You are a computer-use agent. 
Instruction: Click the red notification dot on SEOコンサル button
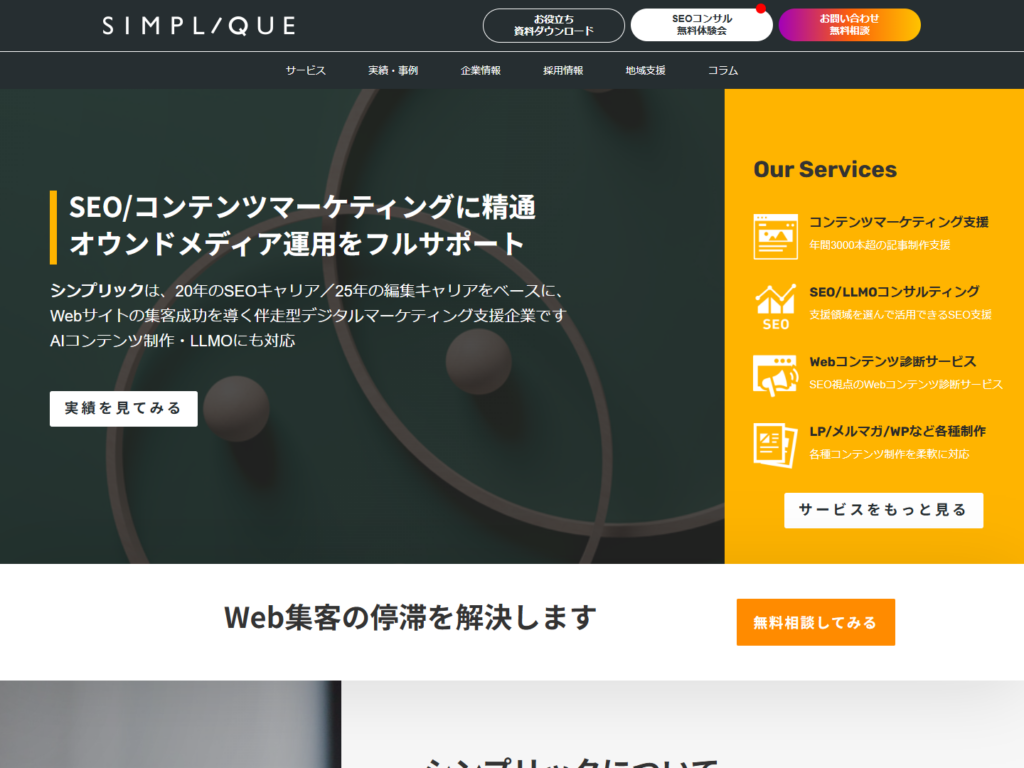(x=760, y=9)
